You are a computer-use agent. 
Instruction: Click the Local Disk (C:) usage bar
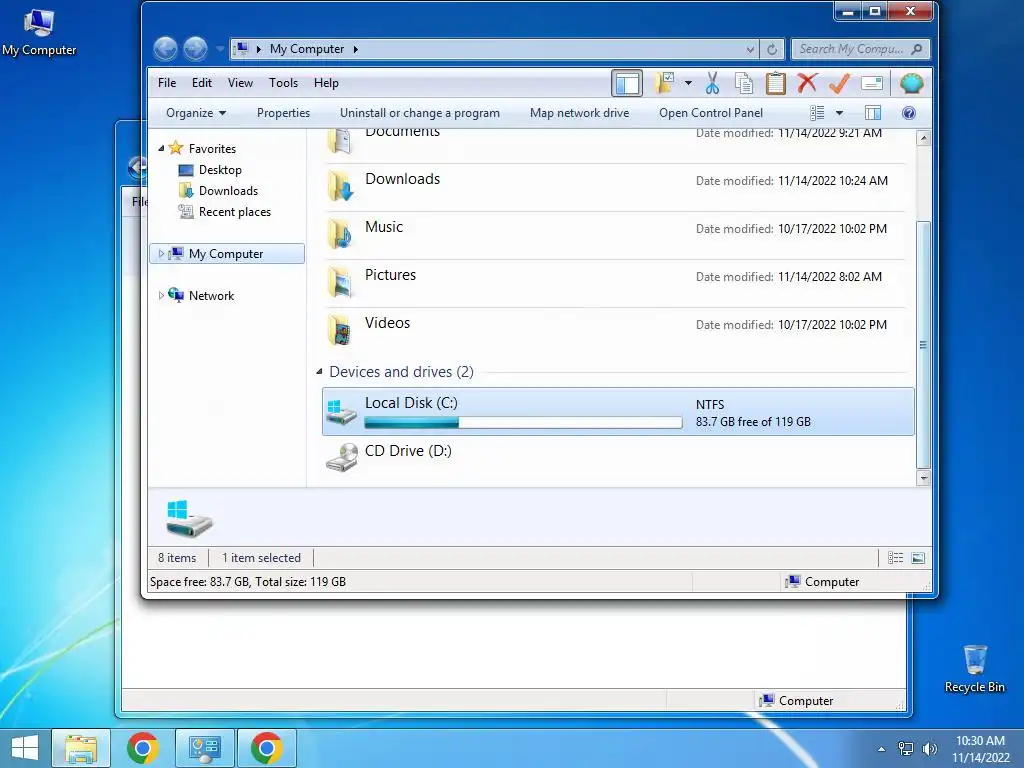523,423
